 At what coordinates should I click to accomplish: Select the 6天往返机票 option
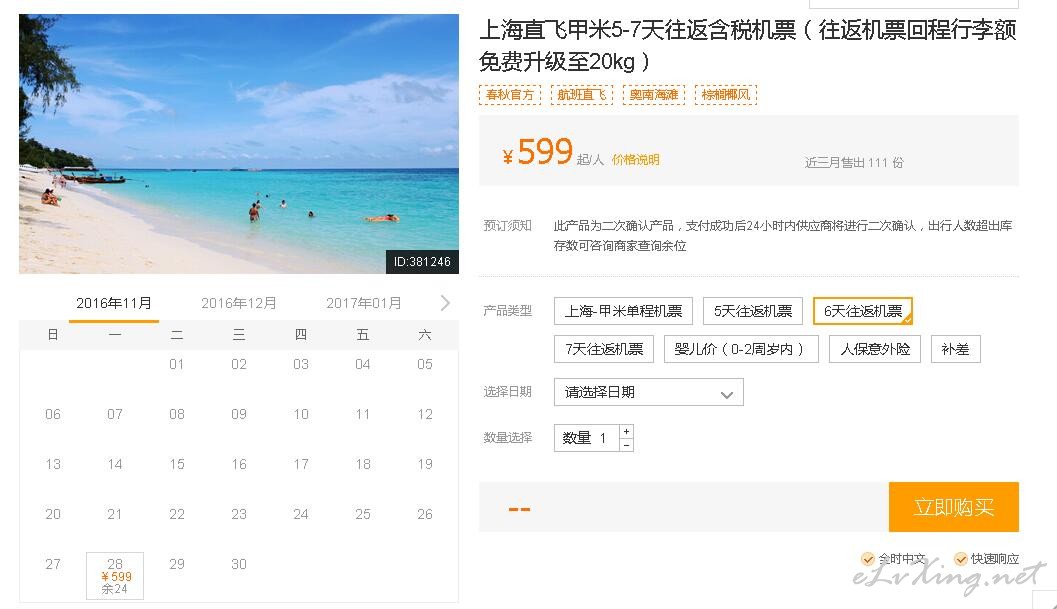pos(862,311)
